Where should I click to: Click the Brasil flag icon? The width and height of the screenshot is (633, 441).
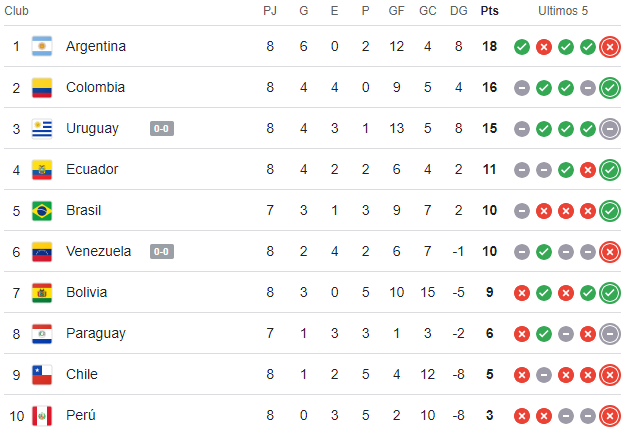[41, 210]
